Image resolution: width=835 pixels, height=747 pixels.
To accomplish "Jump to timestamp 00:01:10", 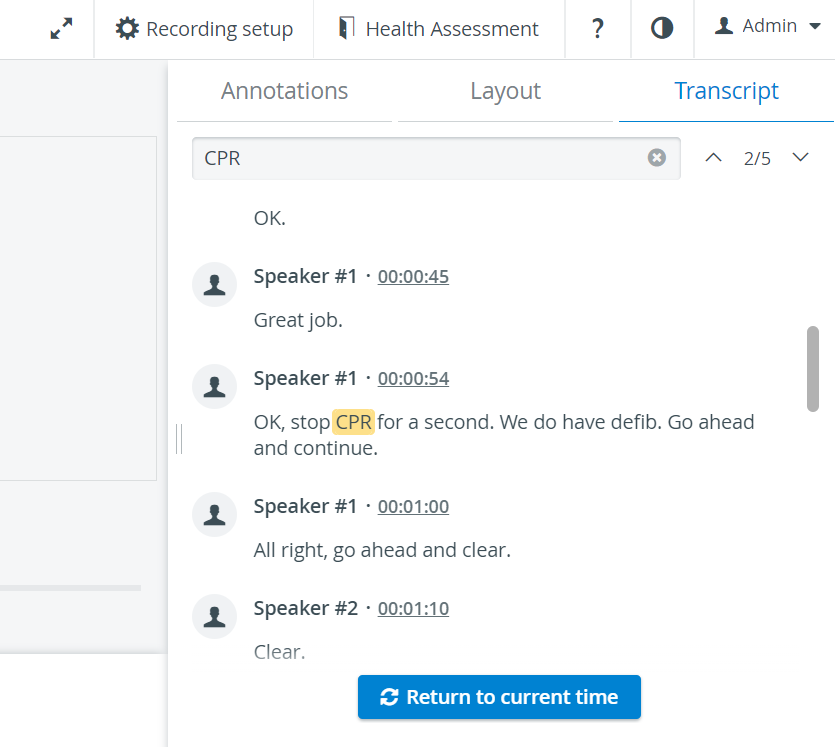I will (413, 609).
